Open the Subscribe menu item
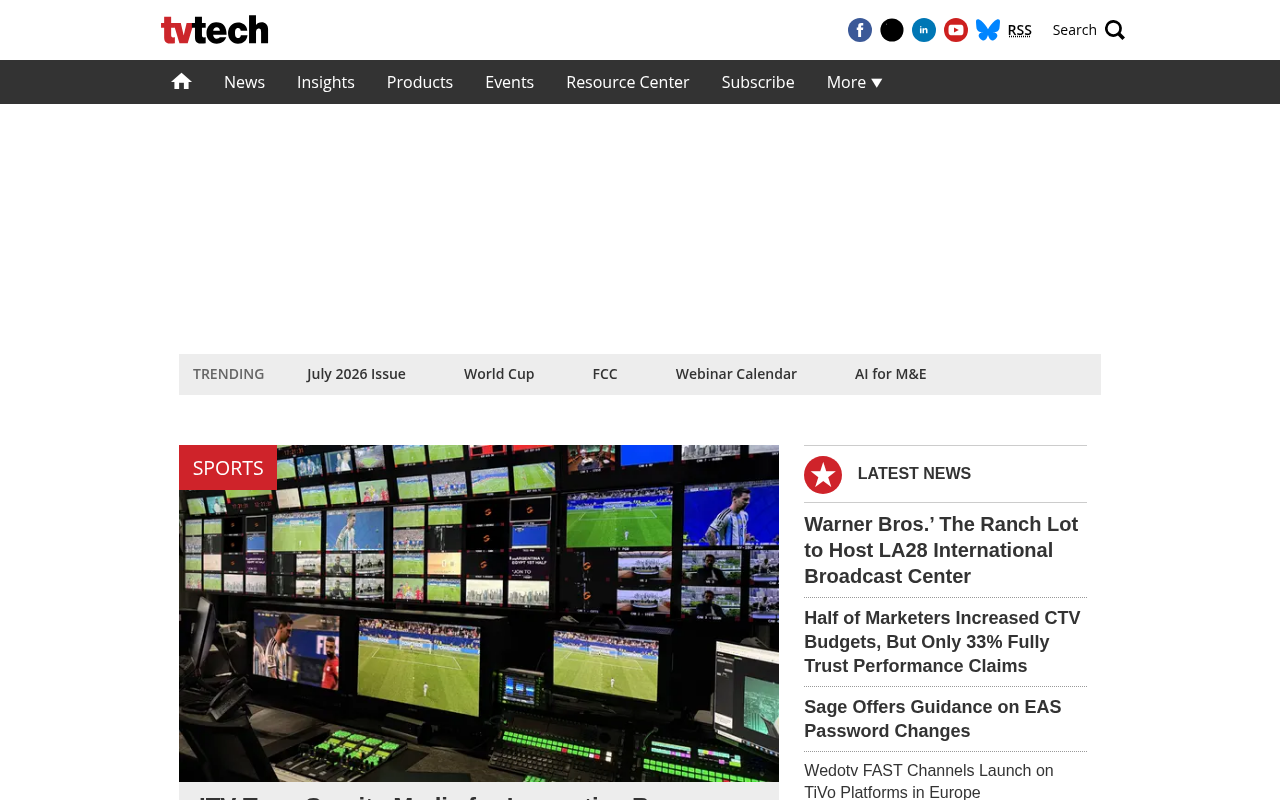 (x=758, y=82)
